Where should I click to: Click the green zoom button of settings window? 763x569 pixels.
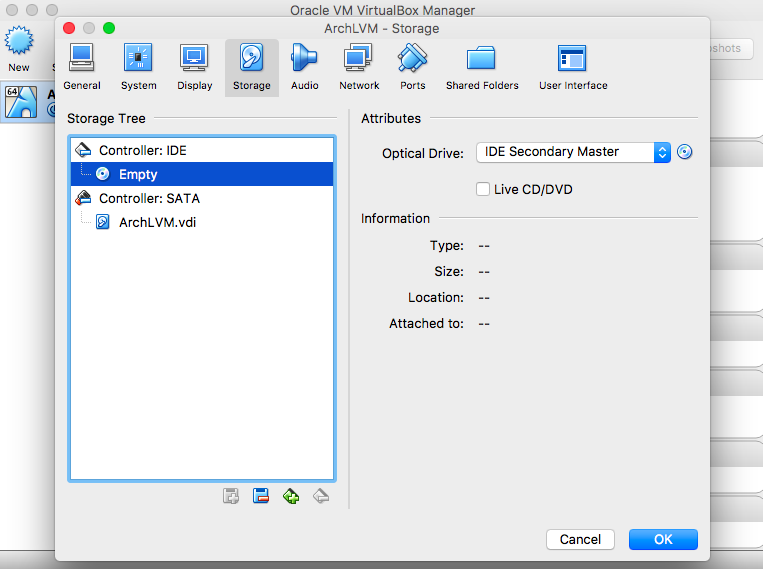pos(109,28)
